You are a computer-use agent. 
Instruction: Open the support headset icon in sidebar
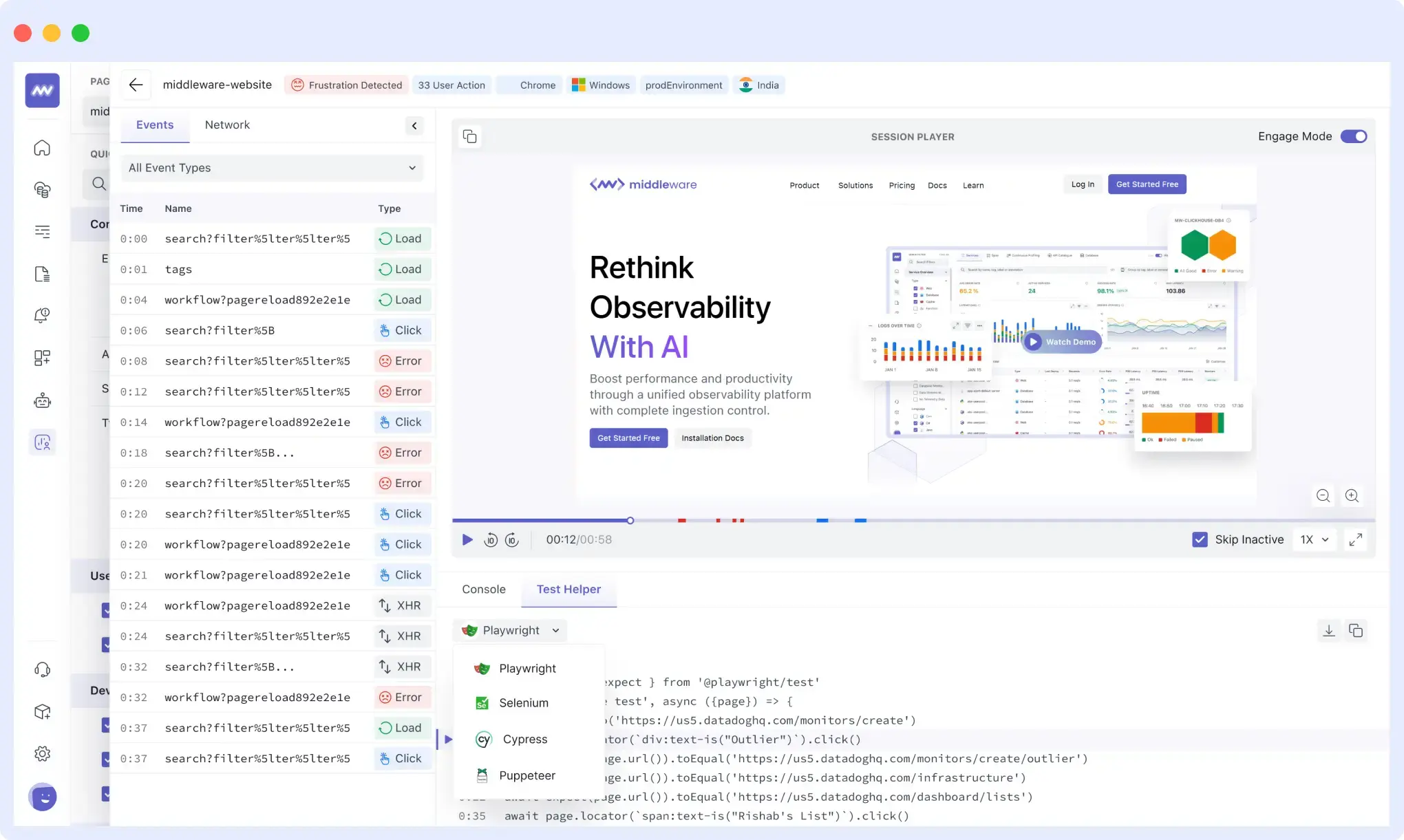pyautogui.click(x=43, y=669)
